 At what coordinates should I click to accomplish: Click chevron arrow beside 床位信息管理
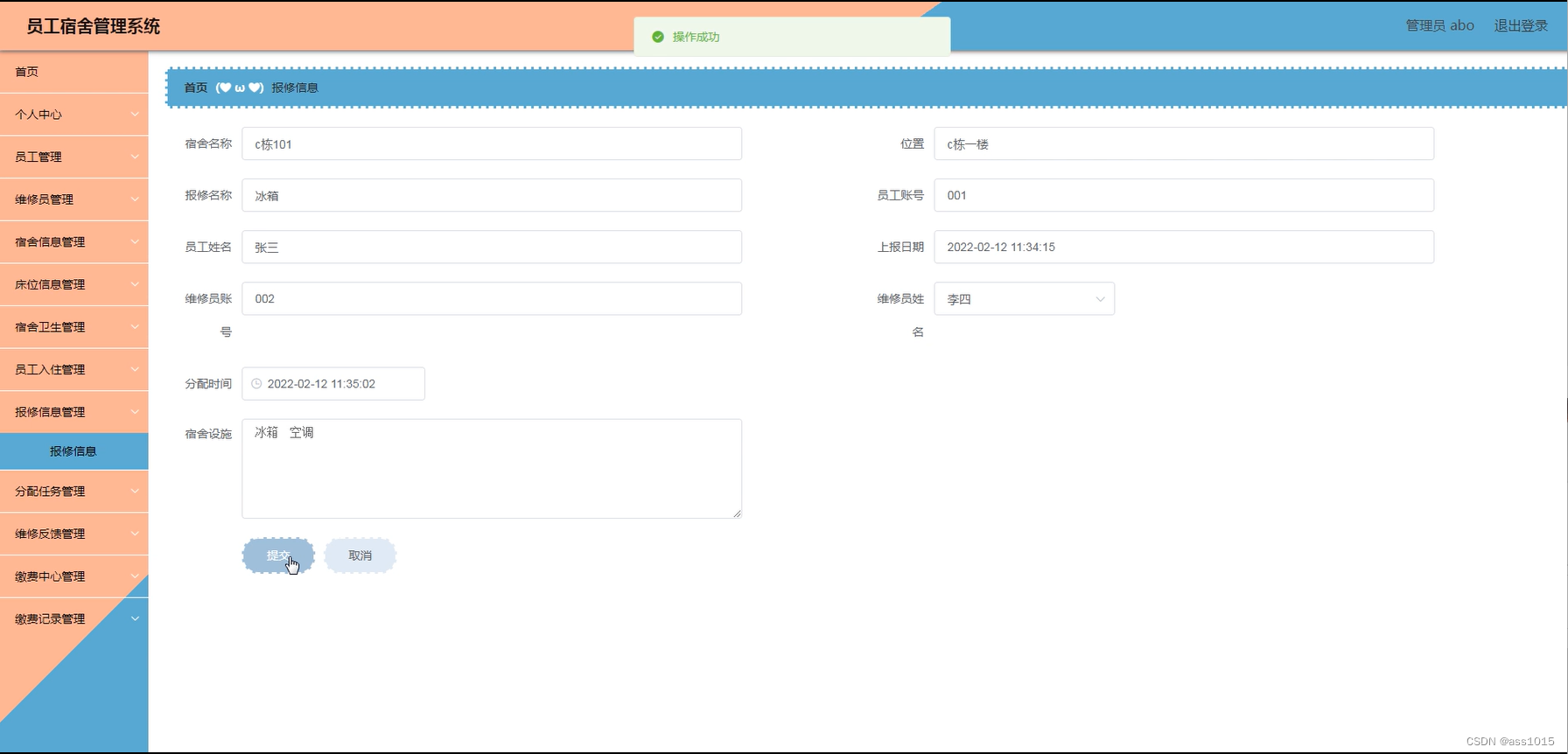pyautogui.click(x=135, y=284)
